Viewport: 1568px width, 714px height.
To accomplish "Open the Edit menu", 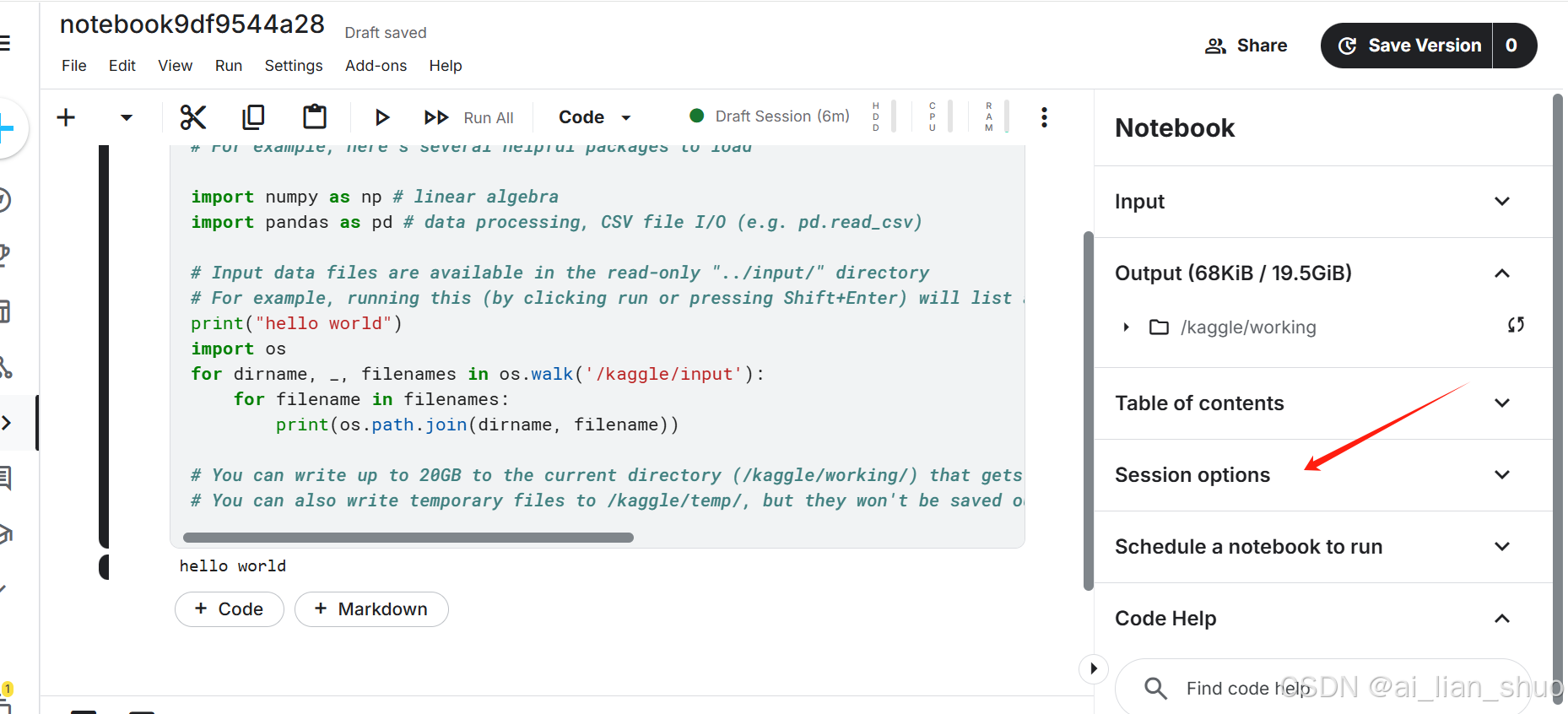I will click(x=122, y=66).
